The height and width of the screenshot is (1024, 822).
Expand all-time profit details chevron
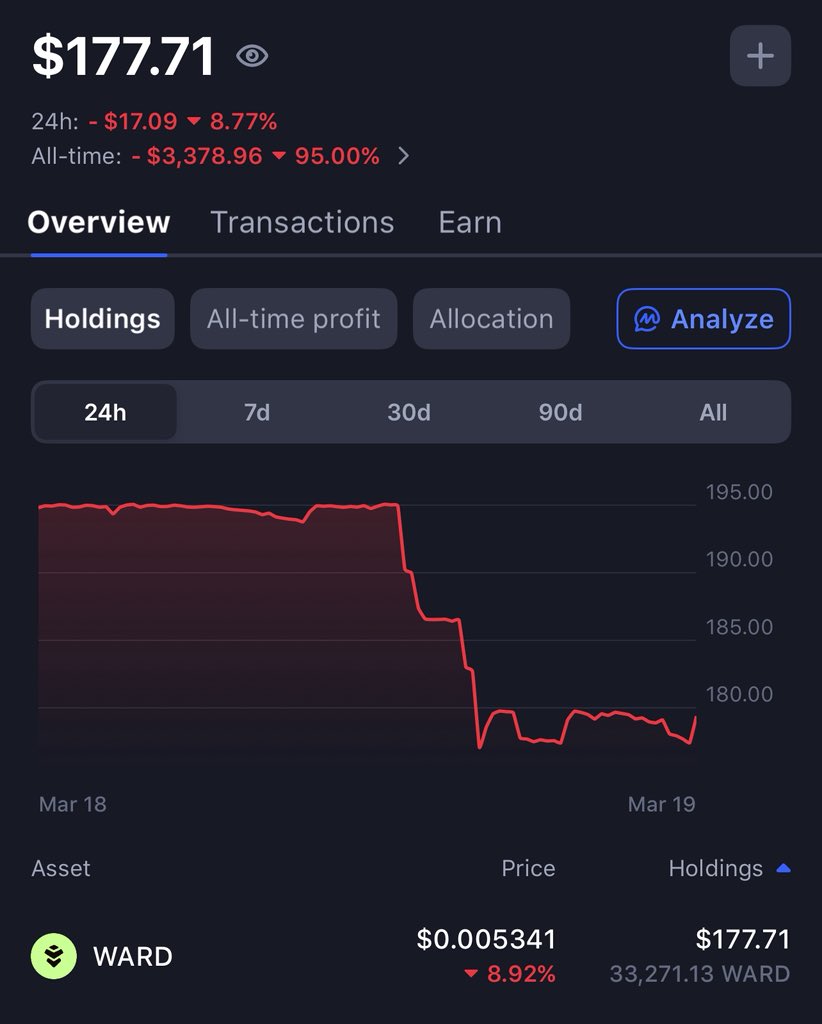[403, 156]
